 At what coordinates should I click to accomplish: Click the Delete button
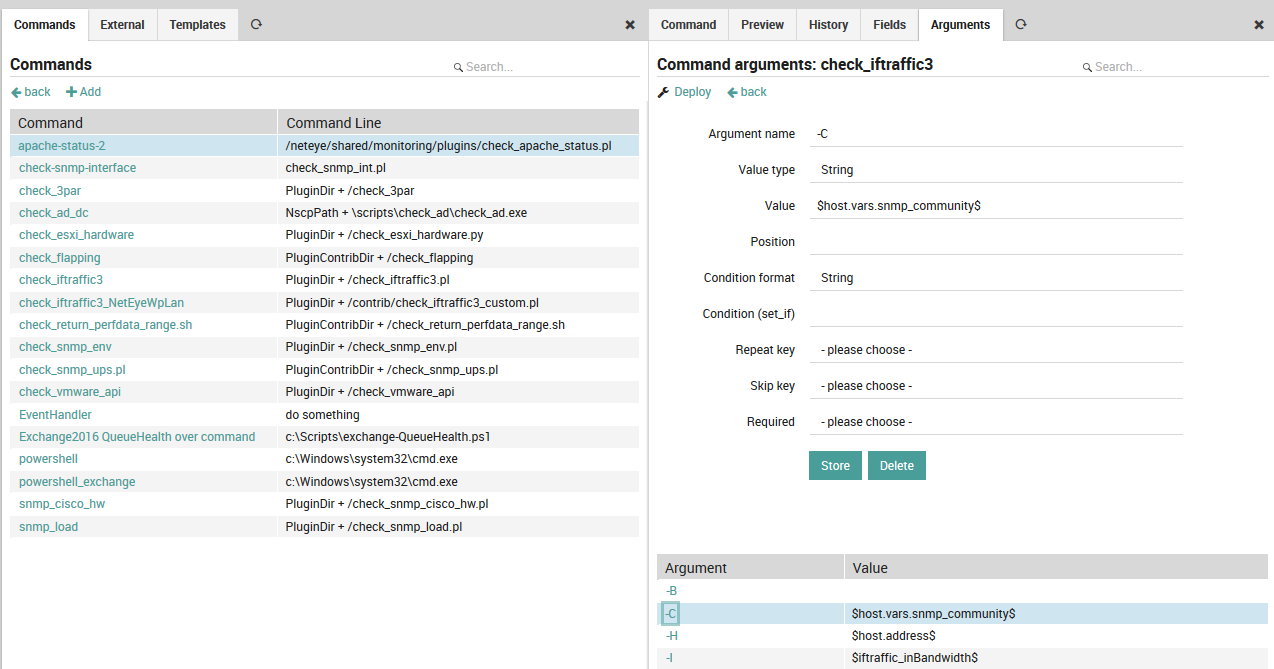click(x=896, y=465)
